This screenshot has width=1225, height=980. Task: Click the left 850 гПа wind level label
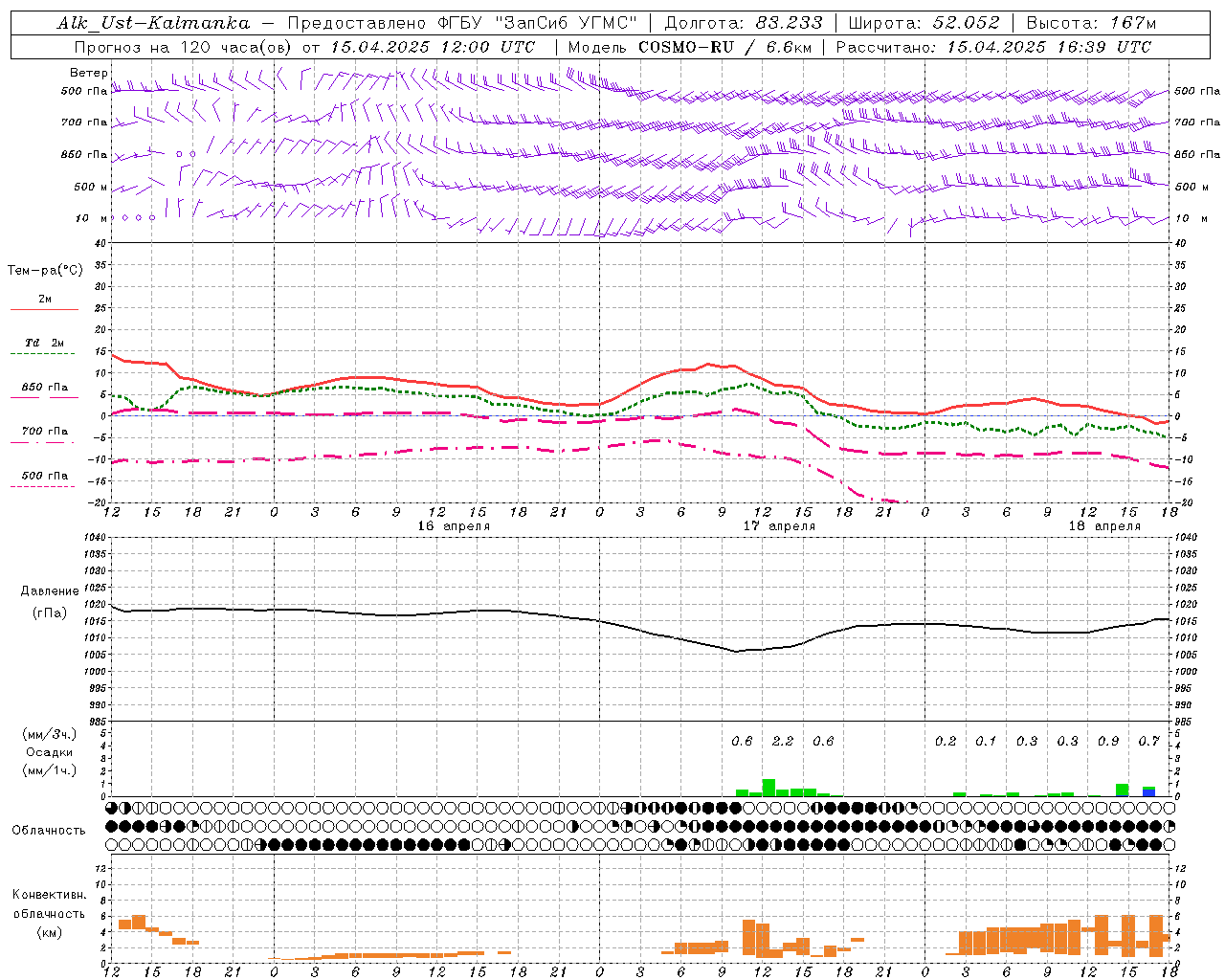[84, 154]
